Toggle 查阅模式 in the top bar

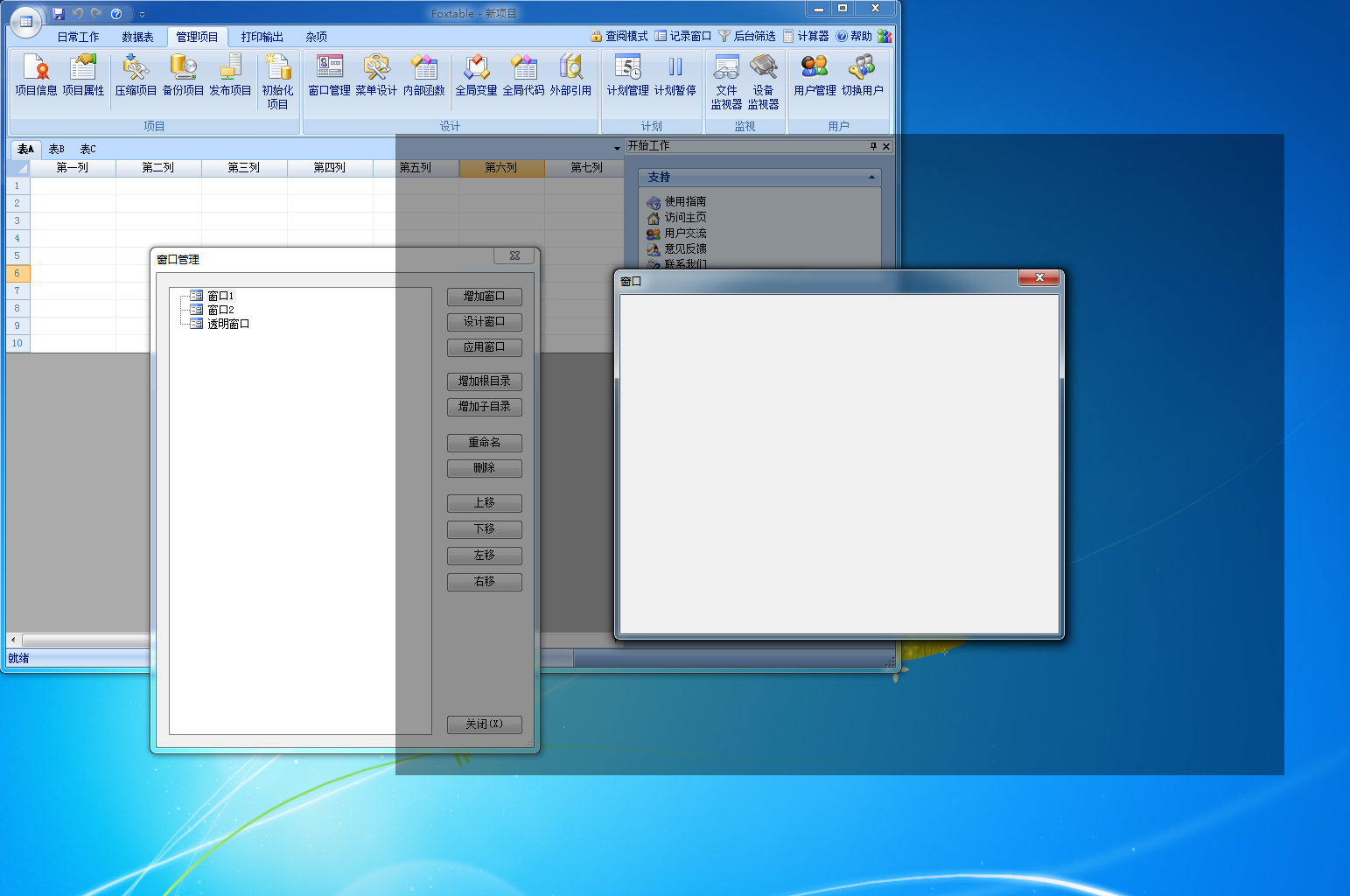click(619, 36)
